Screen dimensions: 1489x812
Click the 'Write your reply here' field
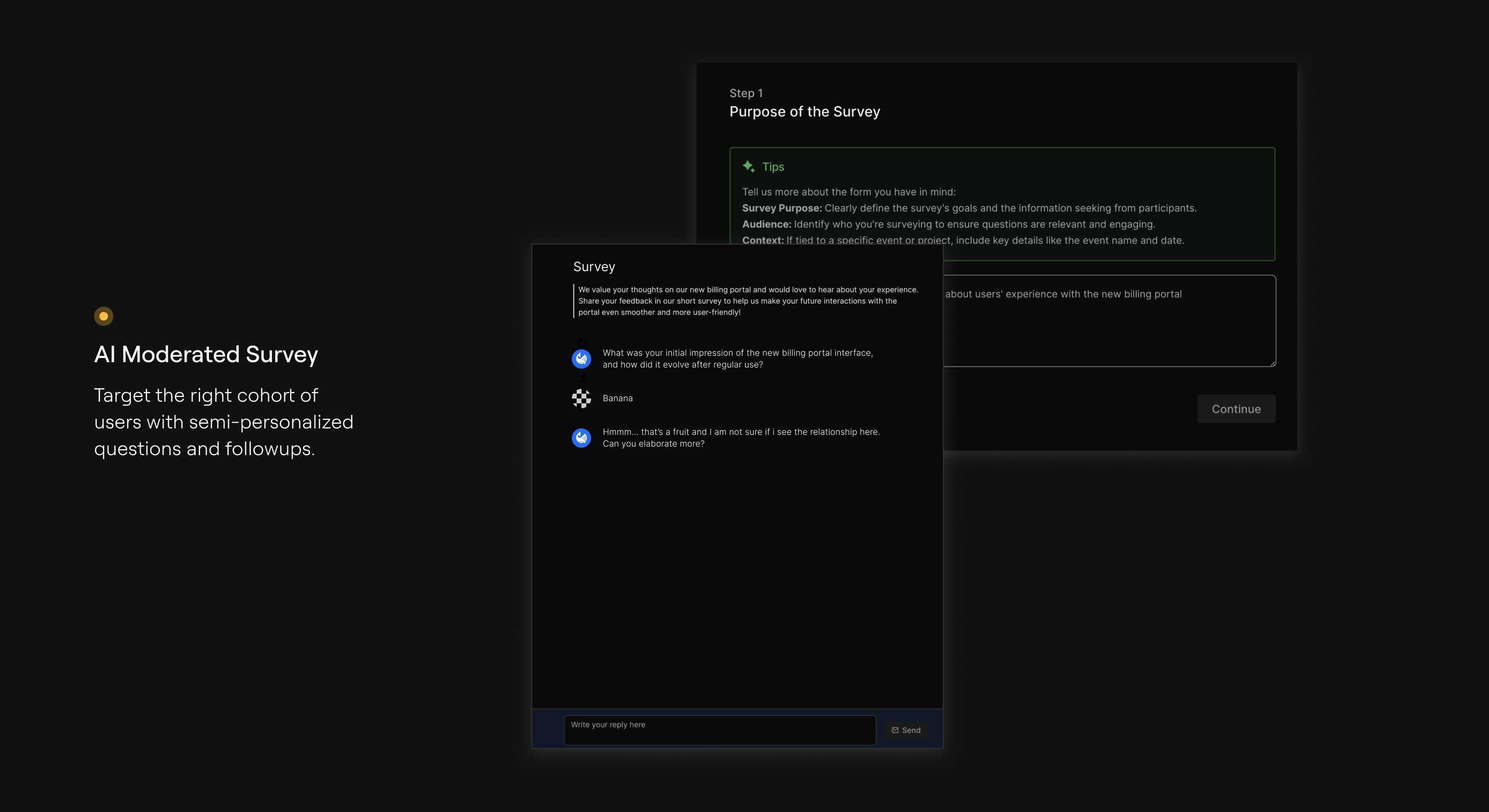point(719,730)
